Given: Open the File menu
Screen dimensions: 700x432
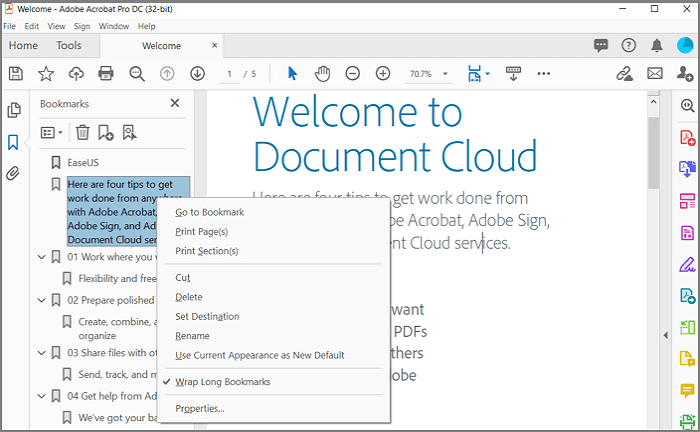Looking at the screenshot, I should pyautogui.click(x=9, y=26).
